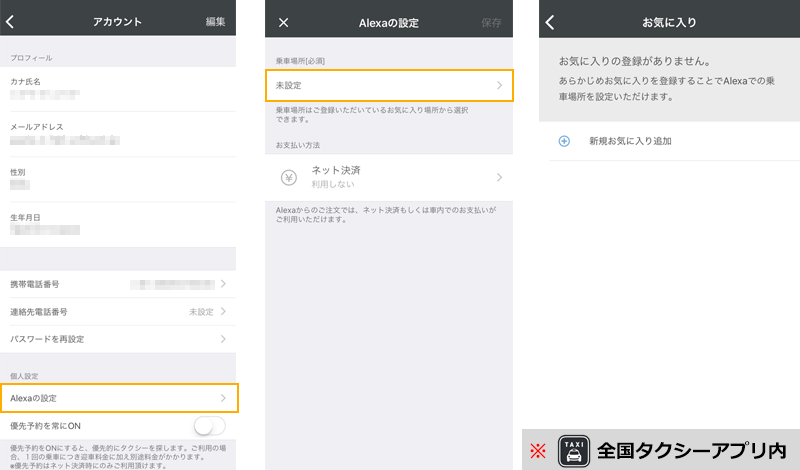Open 連絡先電話番号 row
800x470 pixels.
tap(118, 312)
